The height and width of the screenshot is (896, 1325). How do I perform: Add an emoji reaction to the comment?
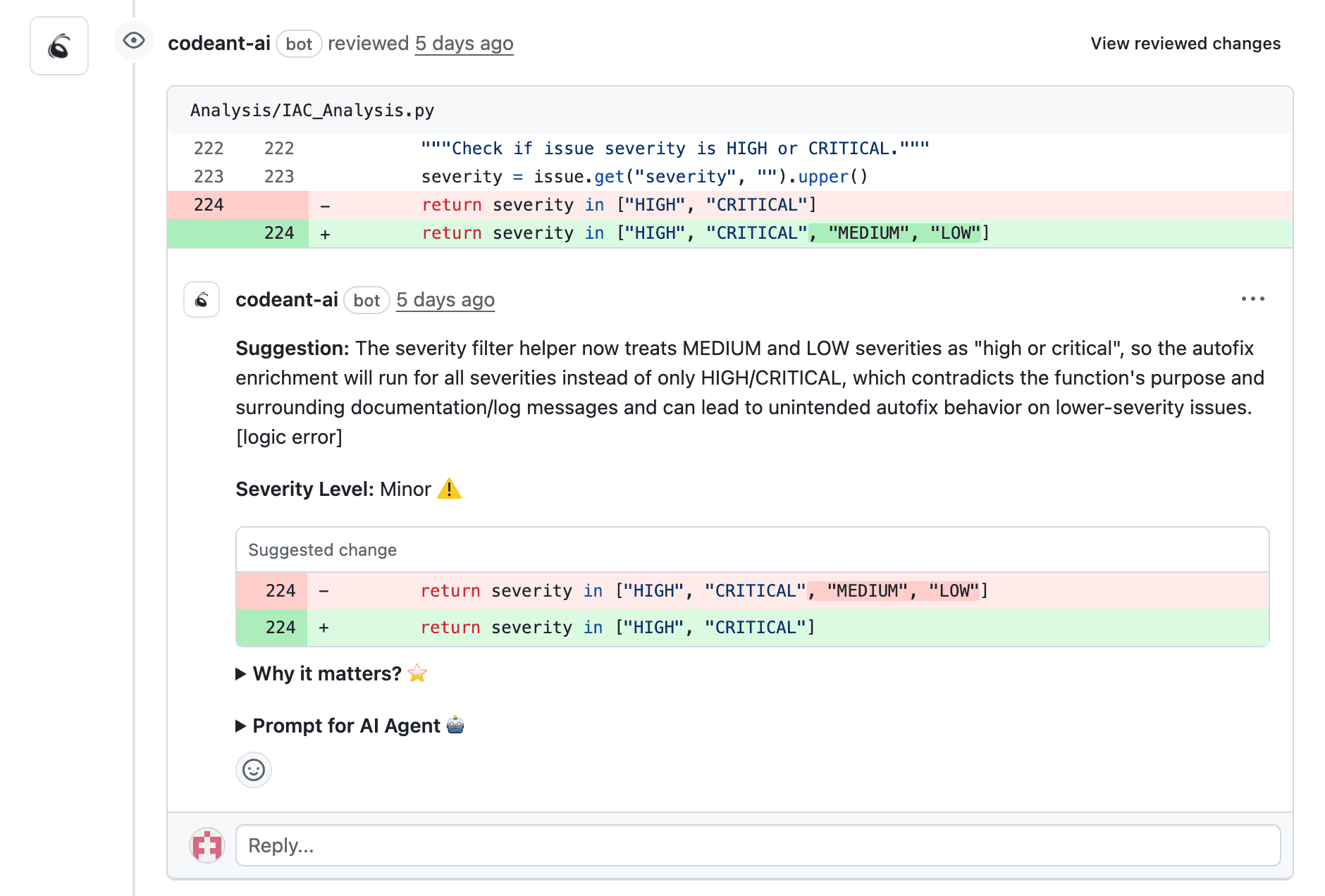pyautogui.click(x=254, y=770)
